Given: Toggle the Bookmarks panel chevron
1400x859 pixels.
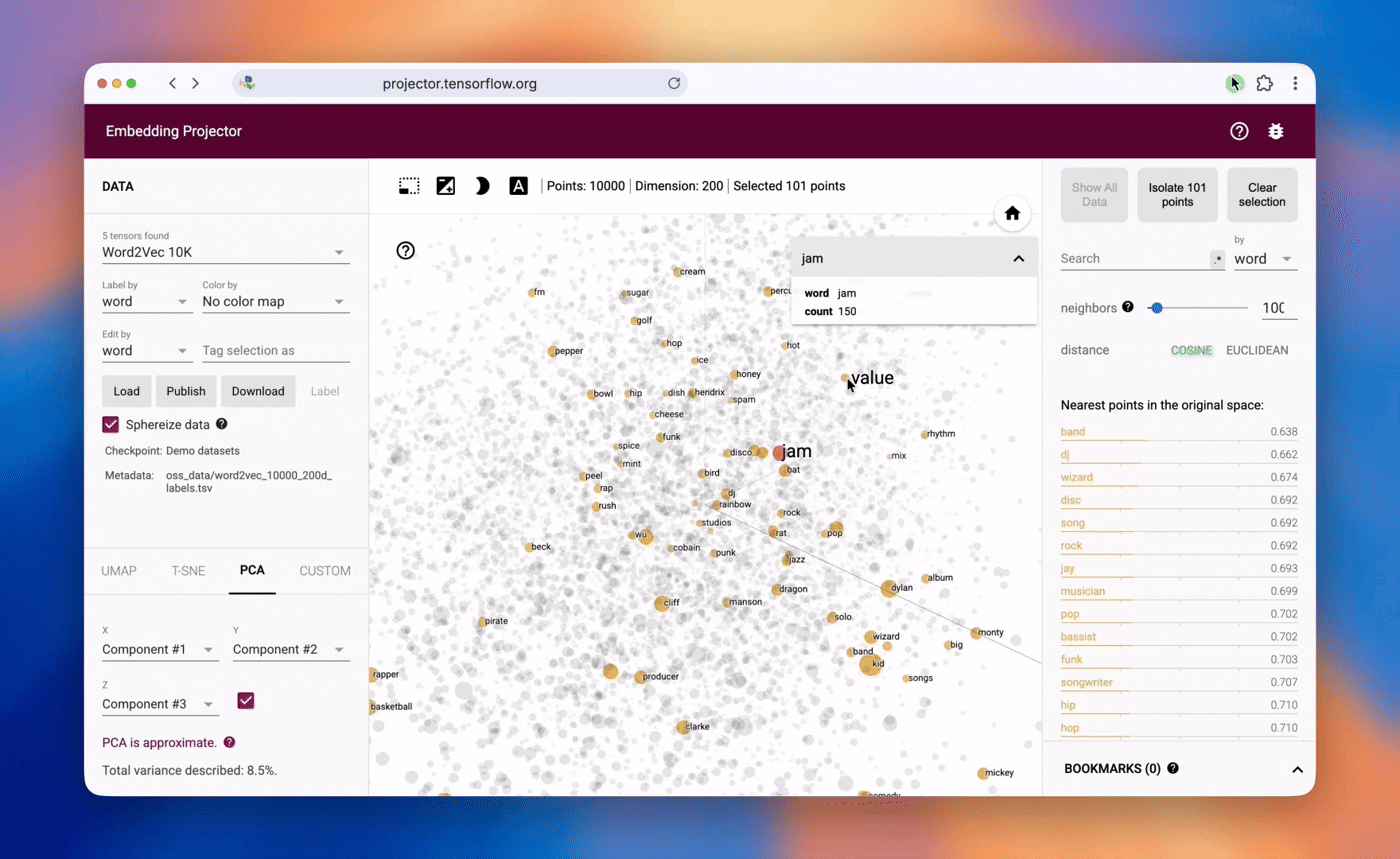Looking at the screenshot, I should (1297, 769).
